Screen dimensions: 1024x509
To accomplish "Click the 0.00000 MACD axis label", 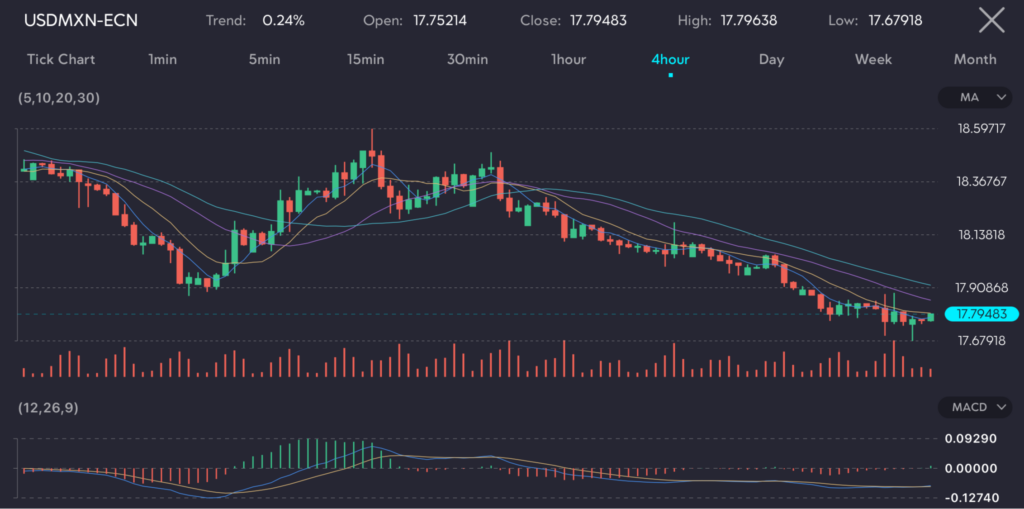I will pos(971,468).
